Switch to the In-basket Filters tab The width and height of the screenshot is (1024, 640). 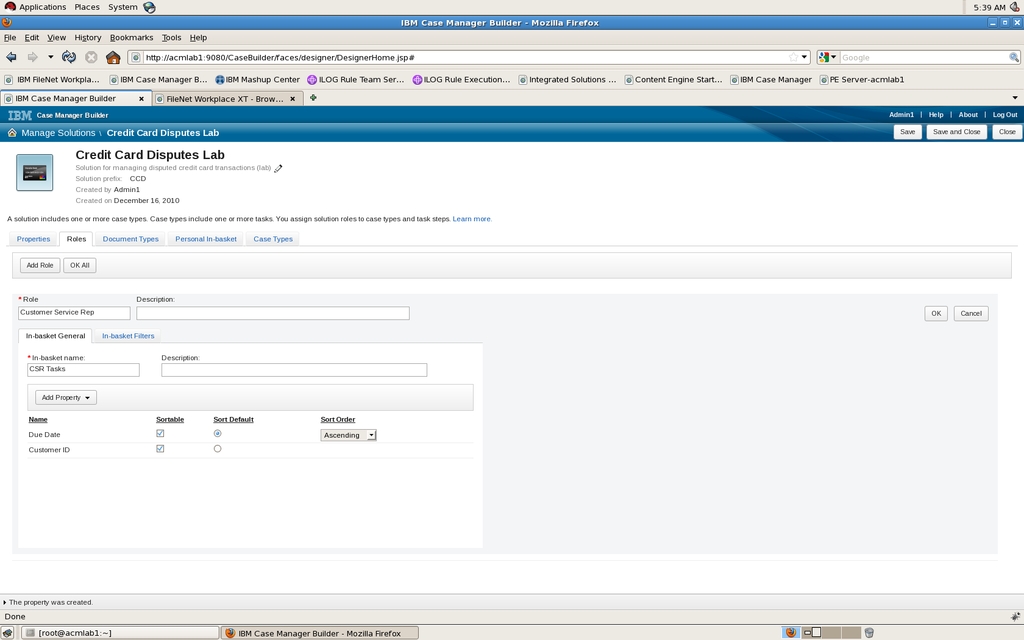pos(128,336)
